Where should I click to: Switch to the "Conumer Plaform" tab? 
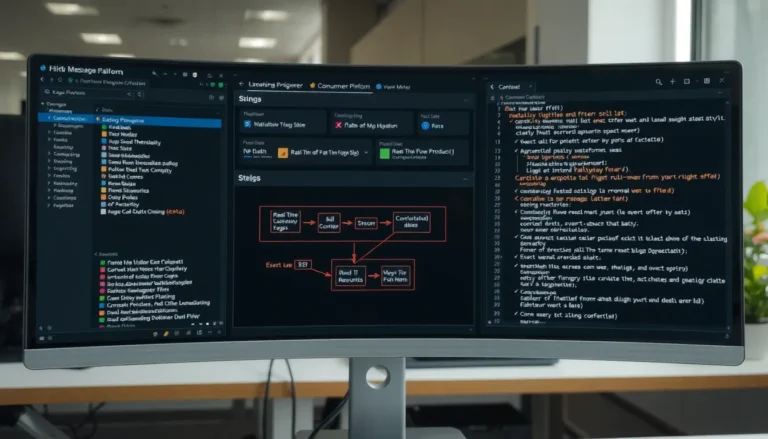(x=339, y=86)
